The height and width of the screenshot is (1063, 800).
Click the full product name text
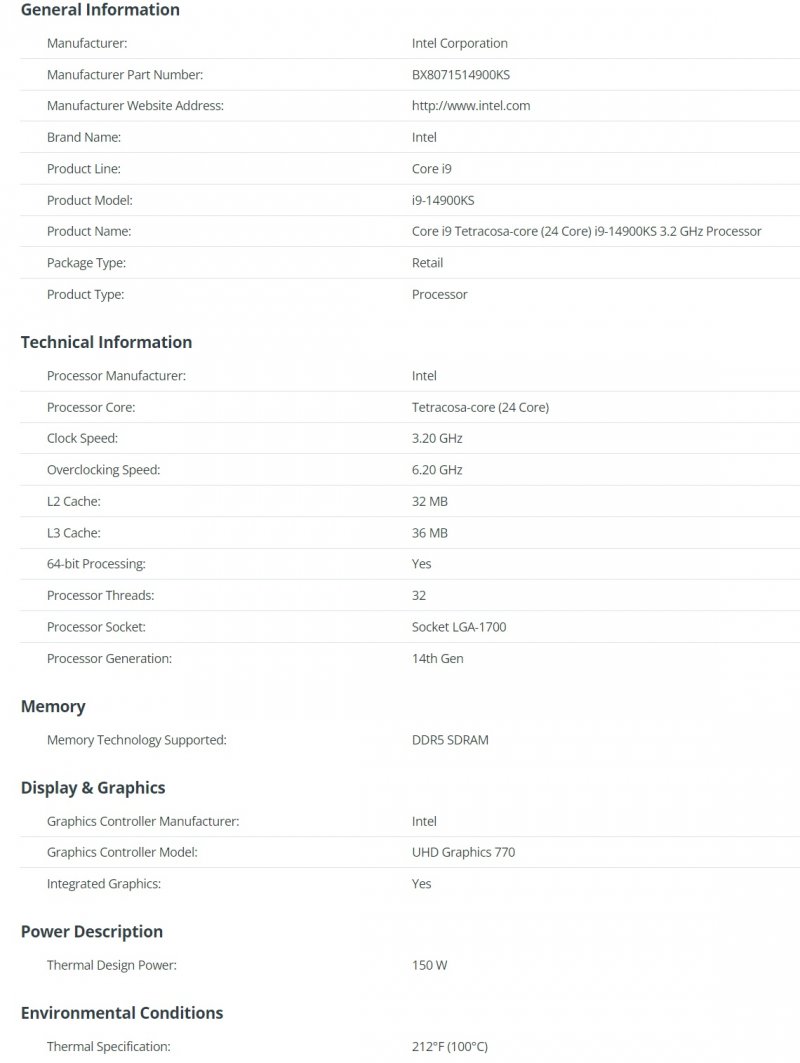[x=586, y=231]
